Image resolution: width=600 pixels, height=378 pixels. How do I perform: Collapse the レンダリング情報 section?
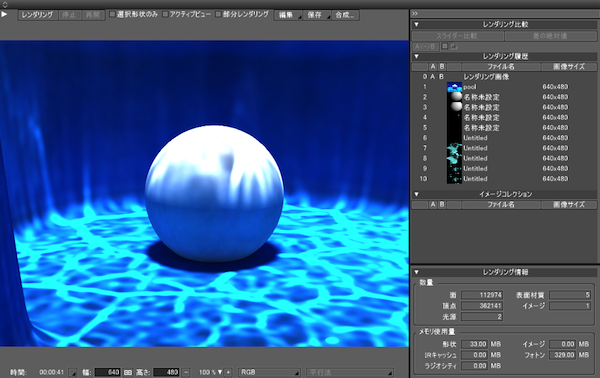click(417, 272)
